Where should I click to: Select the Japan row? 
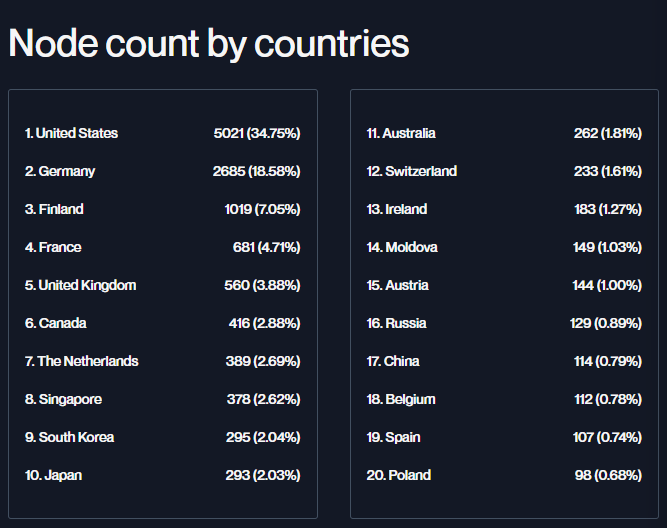click(x=162, y=475)
